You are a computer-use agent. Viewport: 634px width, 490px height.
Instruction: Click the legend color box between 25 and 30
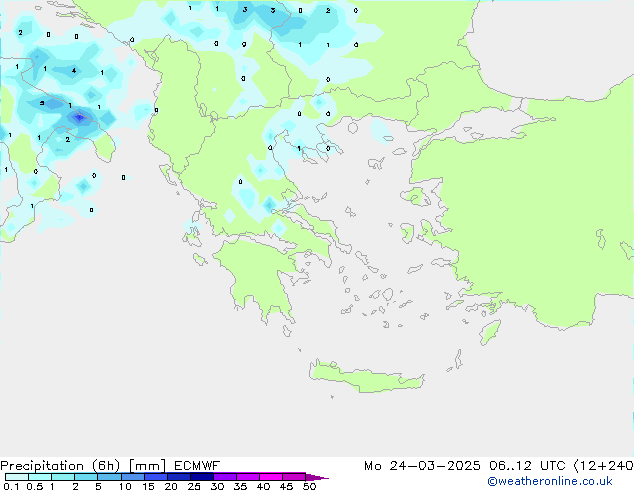point(202,477)
